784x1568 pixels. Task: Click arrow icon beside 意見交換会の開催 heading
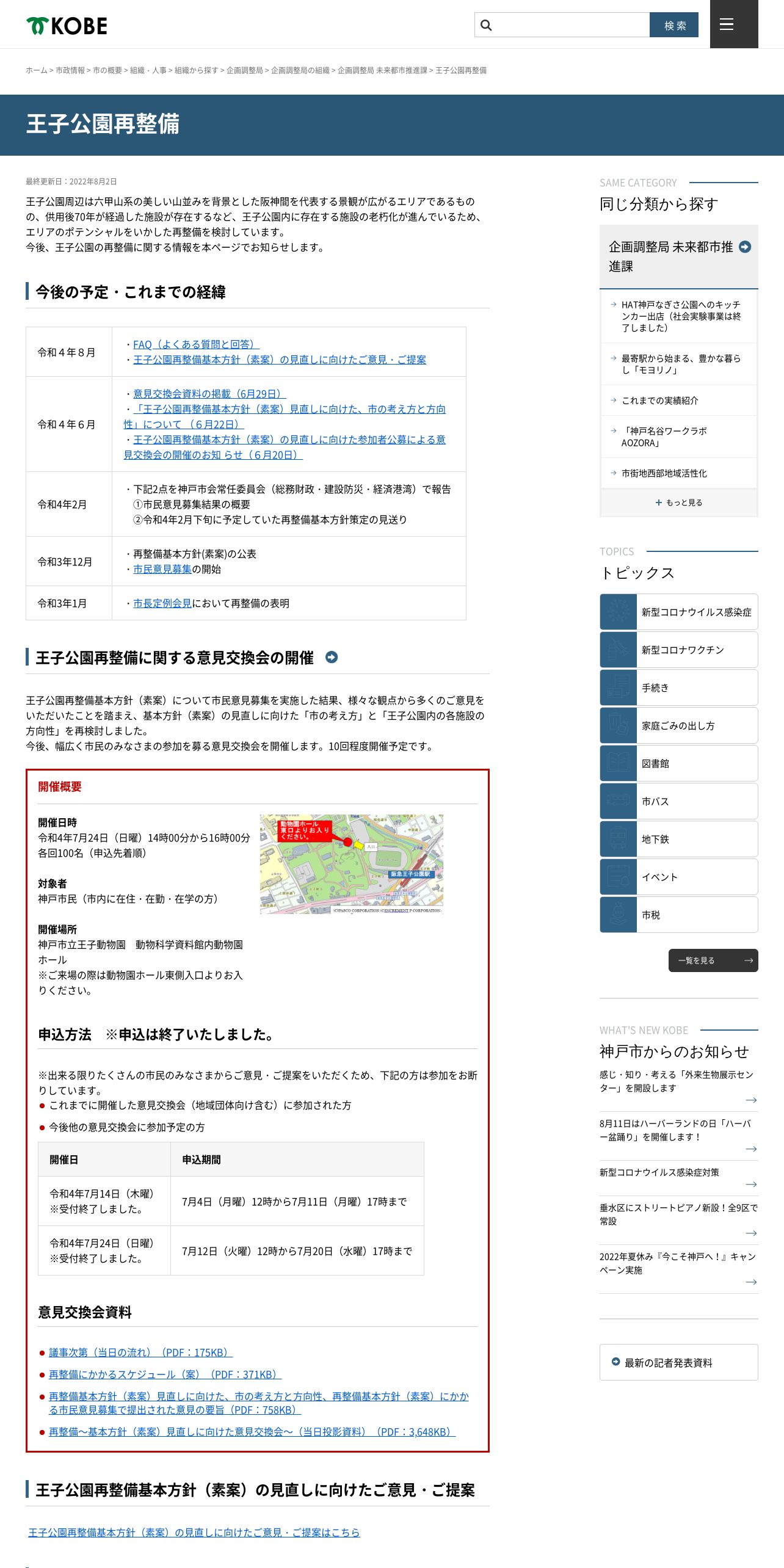tap(332, 657)
